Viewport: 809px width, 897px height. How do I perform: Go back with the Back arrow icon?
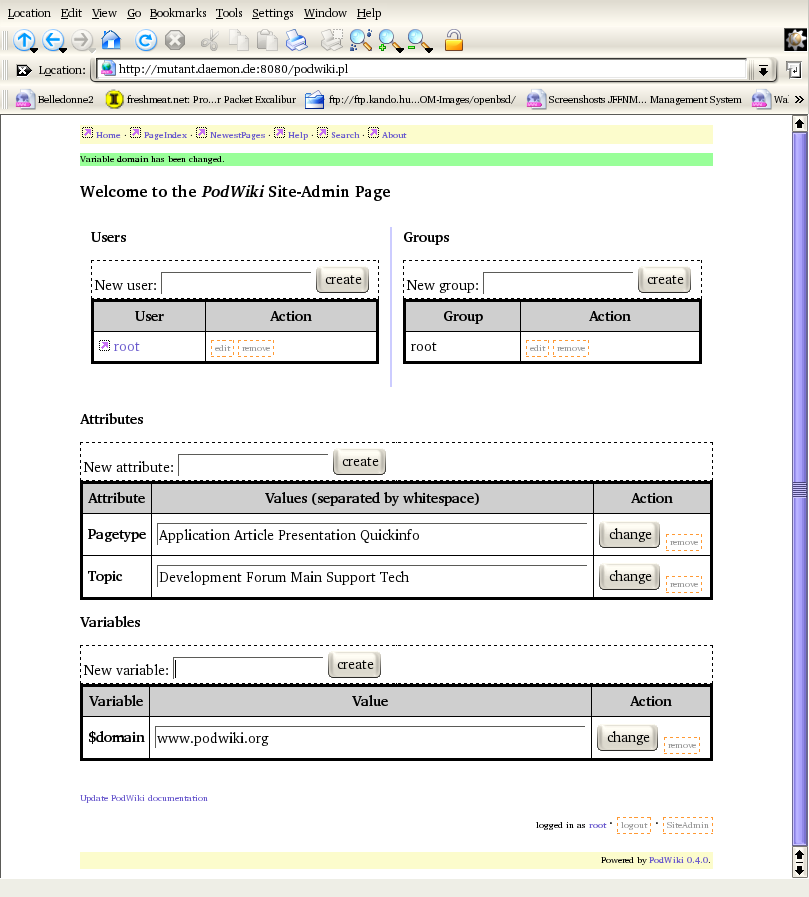click(x=53, y=40)
